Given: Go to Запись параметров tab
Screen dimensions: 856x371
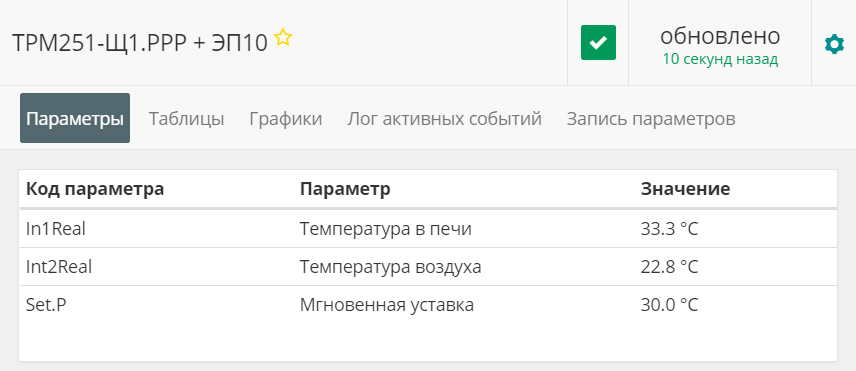Looking at the screenshot, I should pos(651,118).
